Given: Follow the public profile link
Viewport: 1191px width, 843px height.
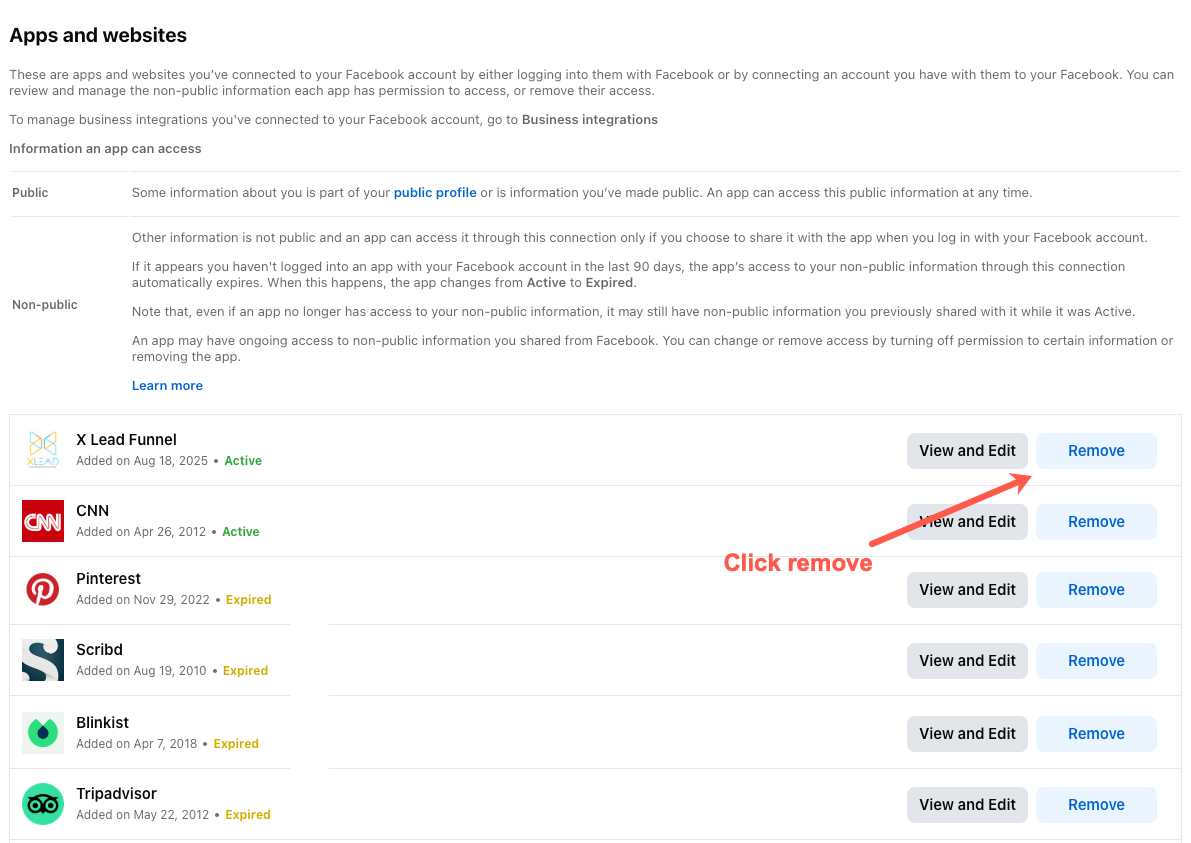Looking at the screenshot, I should (435, 193).
